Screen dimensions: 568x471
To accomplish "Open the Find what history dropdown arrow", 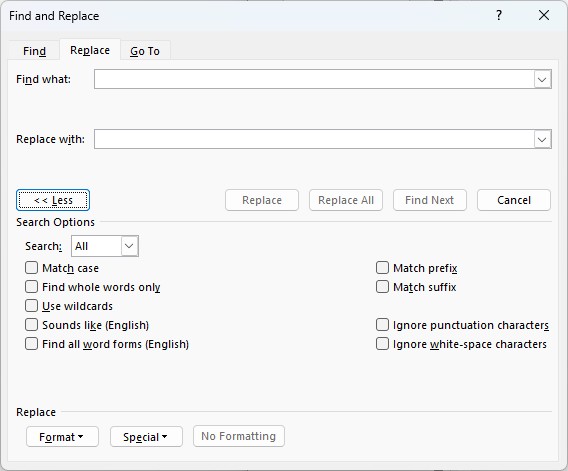I will pos(542,79).
